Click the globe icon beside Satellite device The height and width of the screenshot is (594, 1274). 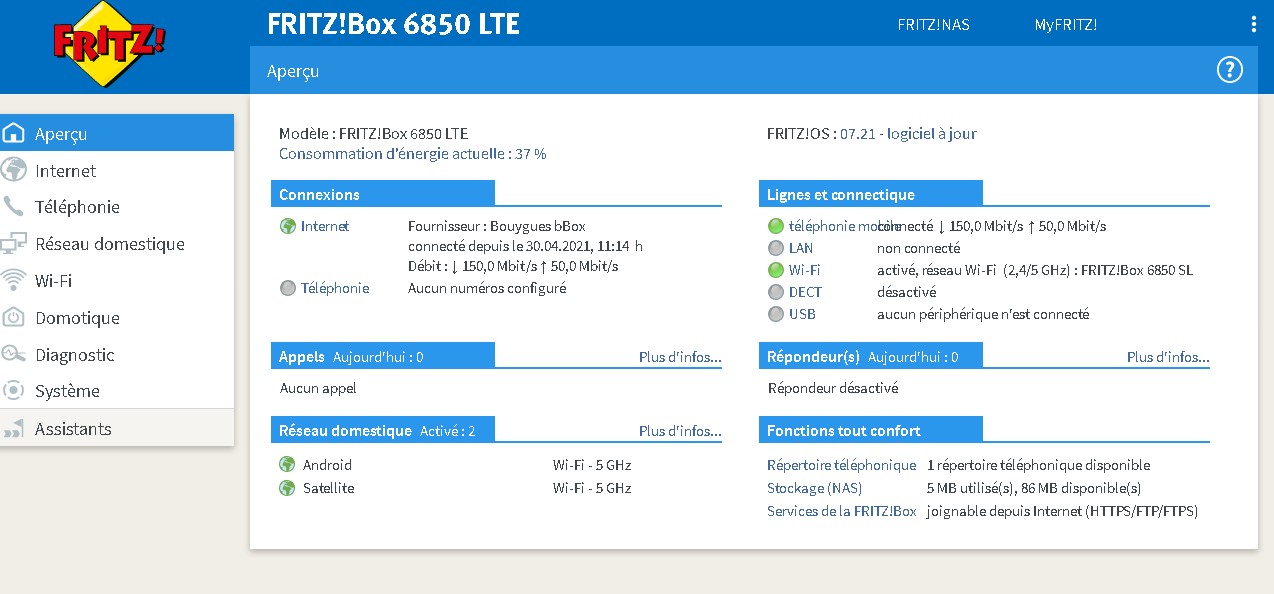click(x=287, y=488)
